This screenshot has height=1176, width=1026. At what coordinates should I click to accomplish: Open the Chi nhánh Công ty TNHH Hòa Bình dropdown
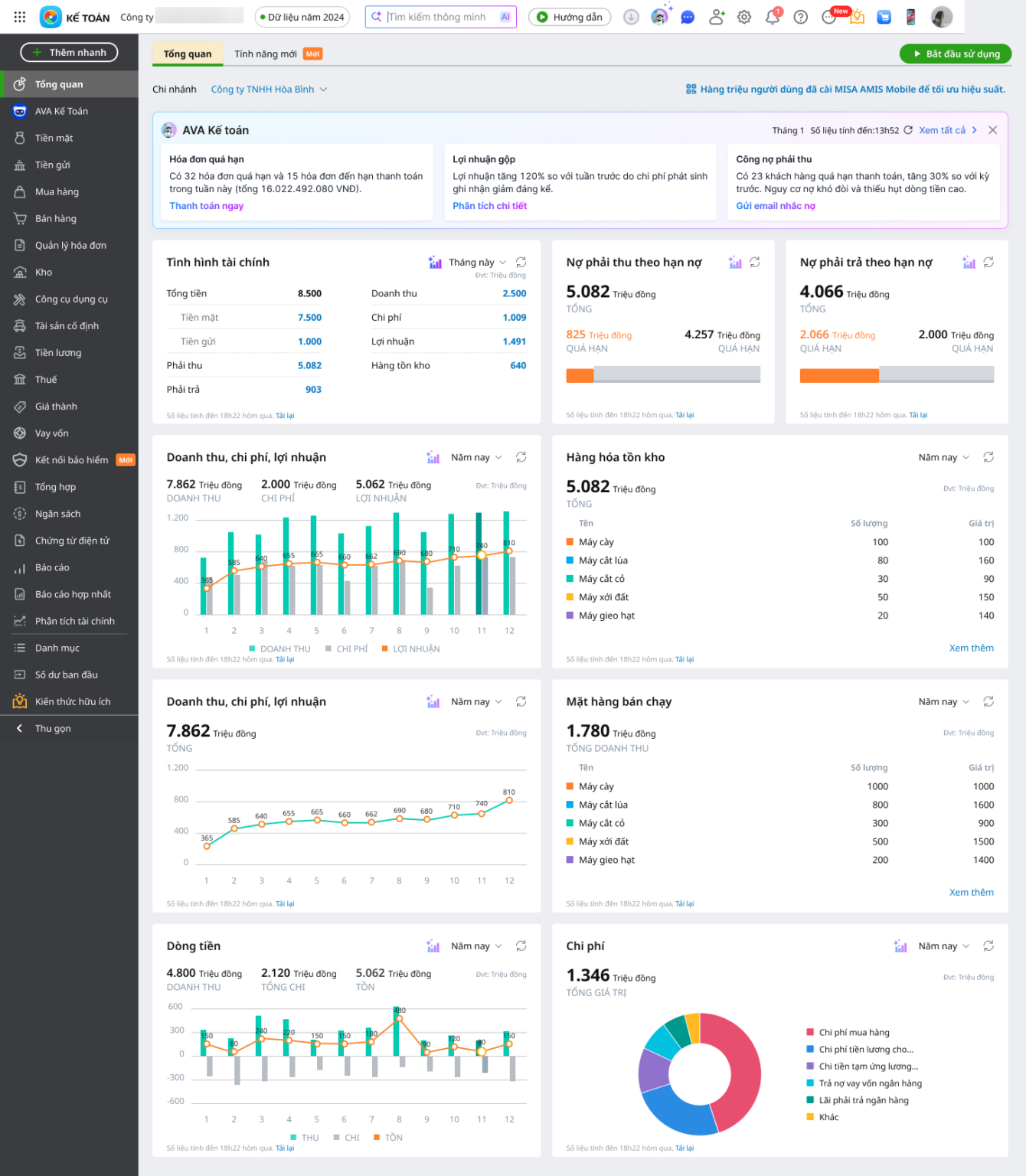pos(269,90)
